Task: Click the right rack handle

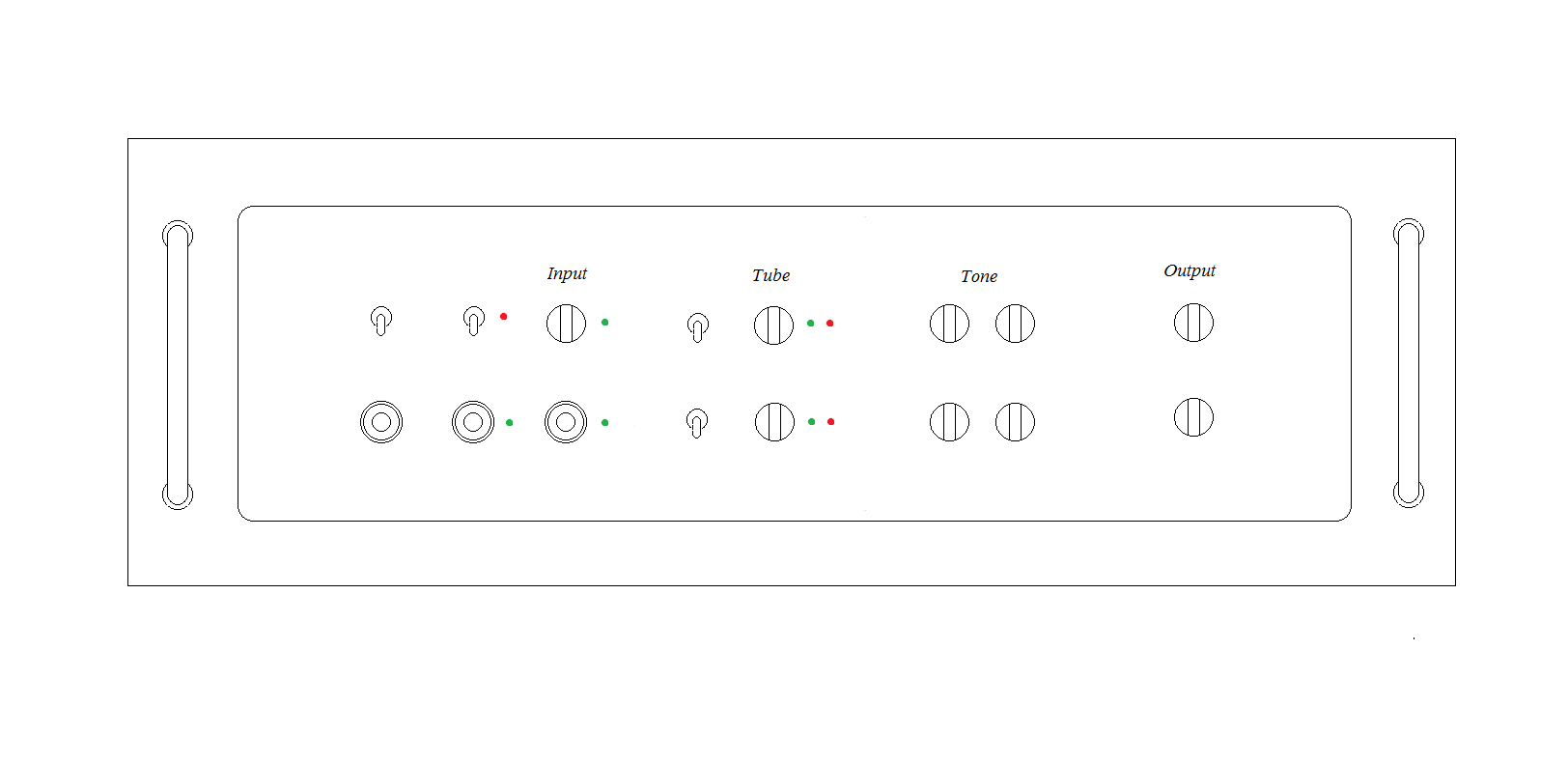Action: (1408, 363)
